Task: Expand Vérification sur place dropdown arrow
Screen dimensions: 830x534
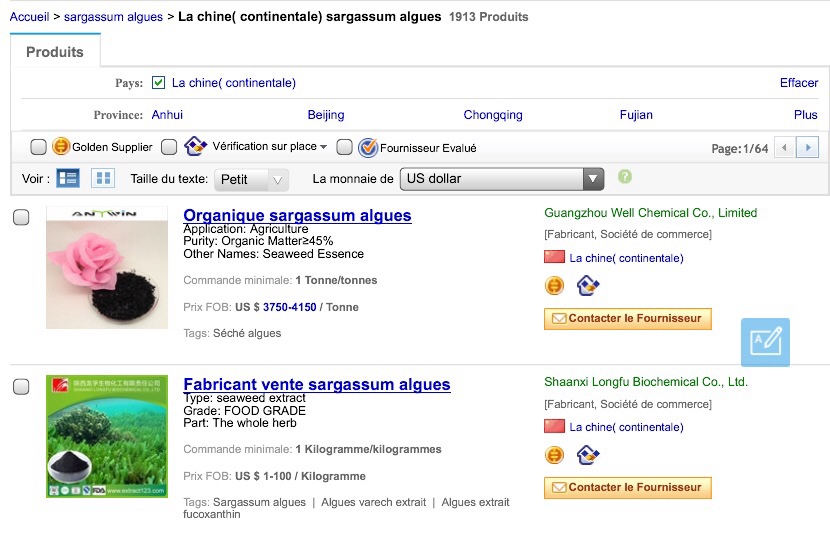Action: tap(323, 147)
